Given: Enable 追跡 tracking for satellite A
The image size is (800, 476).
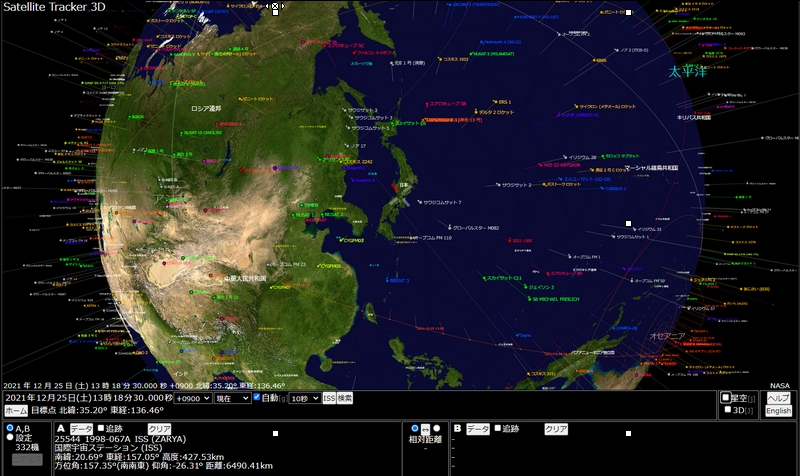Looking at the screenshot, I should point(101,428).
